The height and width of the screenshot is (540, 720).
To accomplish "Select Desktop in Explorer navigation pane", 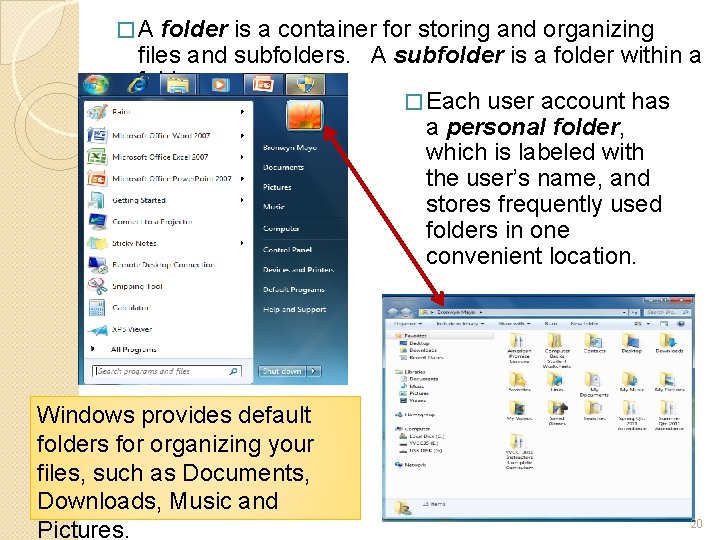I will coord(415,343).
